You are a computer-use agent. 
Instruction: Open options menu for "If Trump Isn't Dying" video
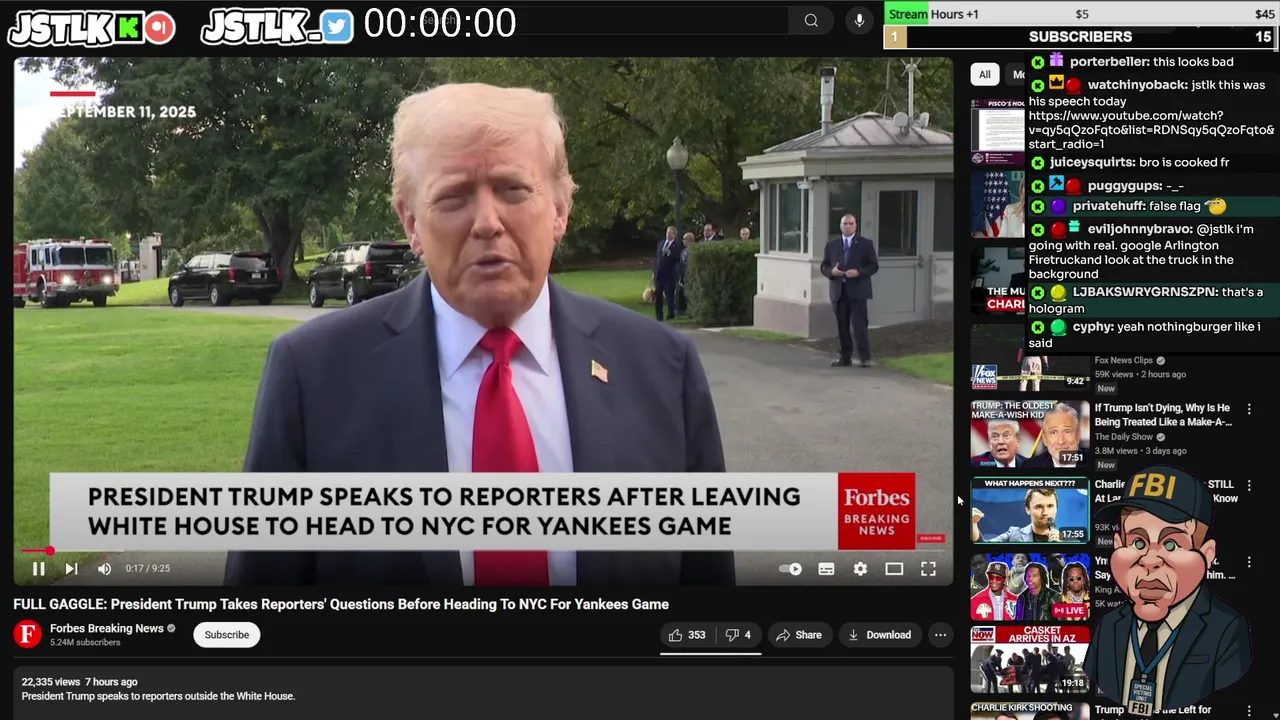point(1249,409)
